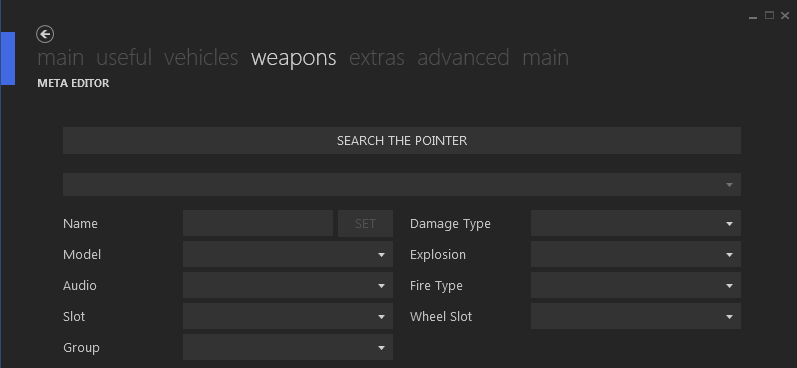Click the META EDITOR heading
Screen dimensions: 797x368
pos(73,83)
